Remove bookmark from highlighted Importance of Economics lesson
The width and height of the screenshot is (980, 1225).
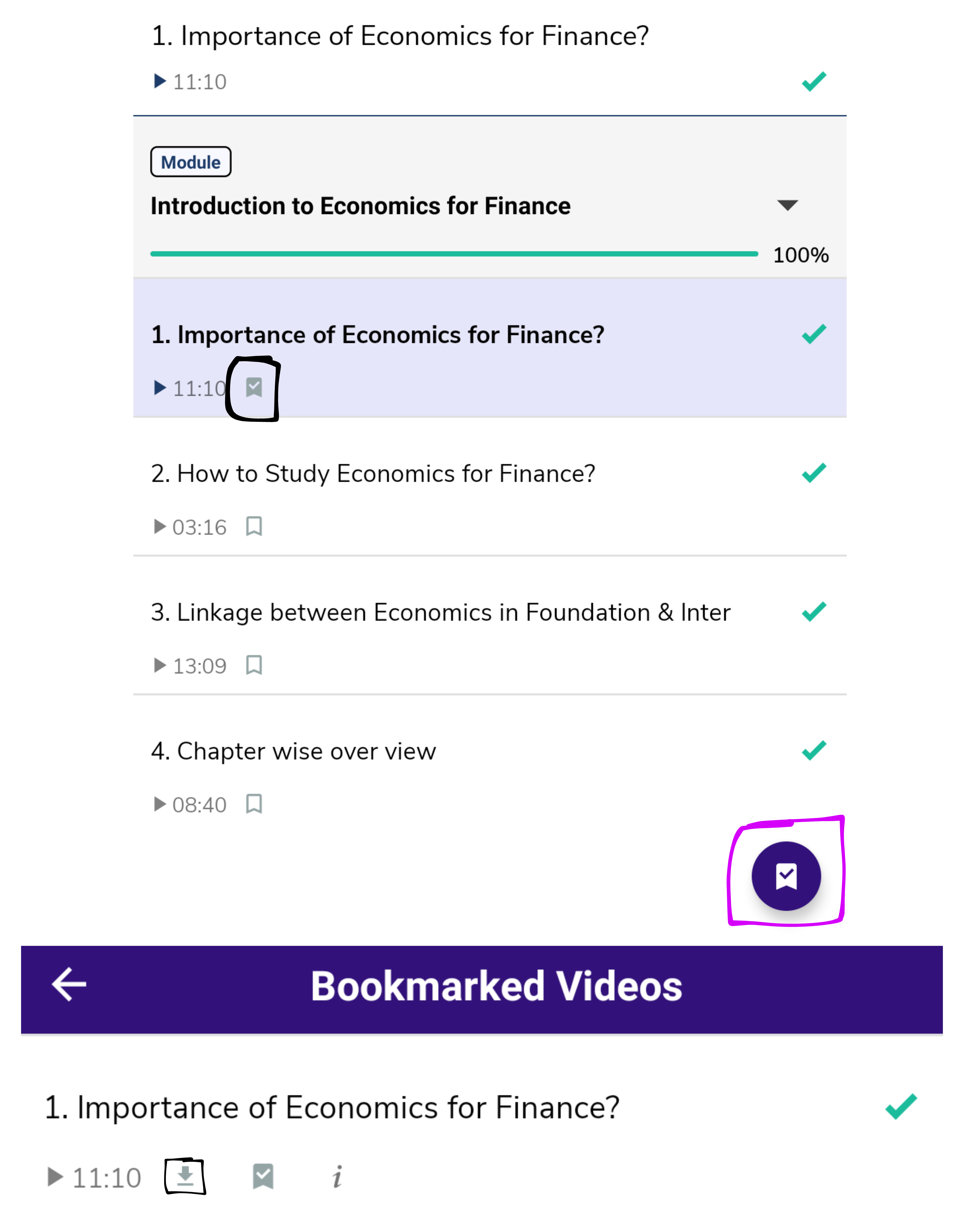[x=254, y=388]
